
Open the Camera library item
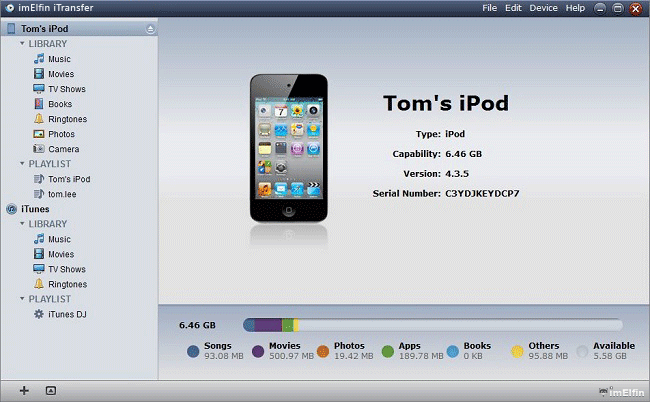pos(62,149)
